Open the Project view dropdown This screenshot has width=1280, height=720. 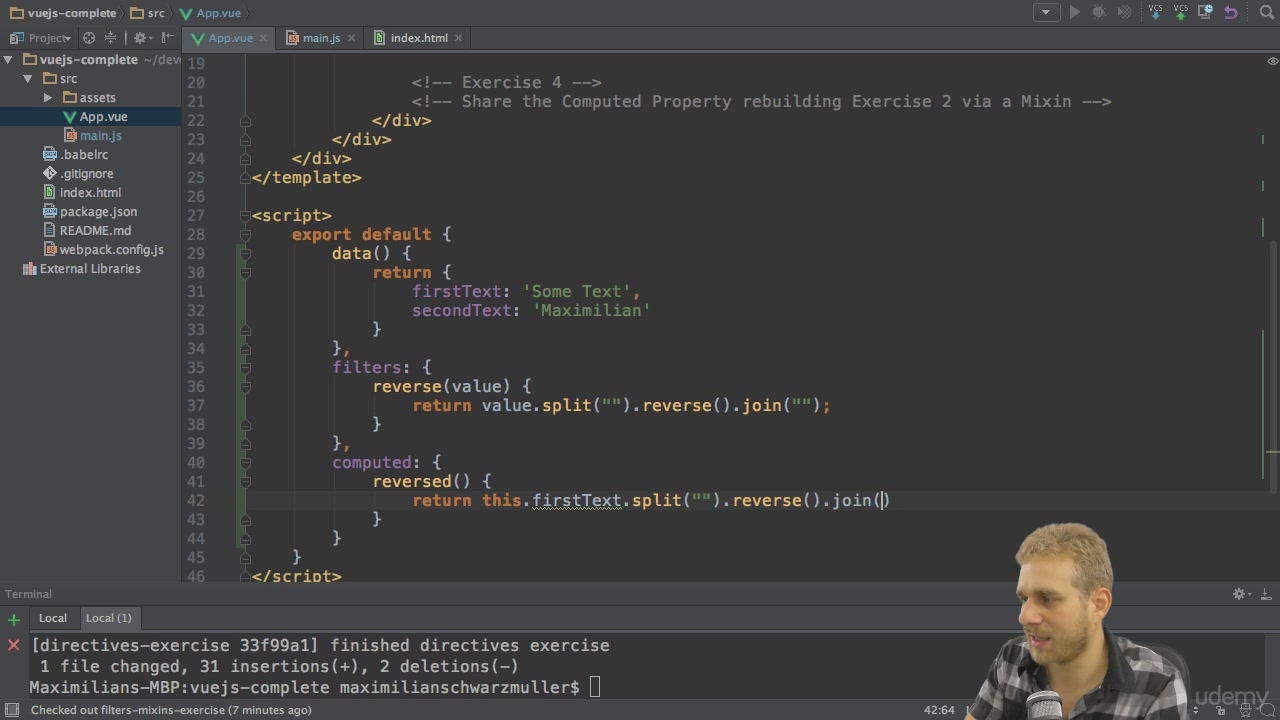[x=41, y=38]
